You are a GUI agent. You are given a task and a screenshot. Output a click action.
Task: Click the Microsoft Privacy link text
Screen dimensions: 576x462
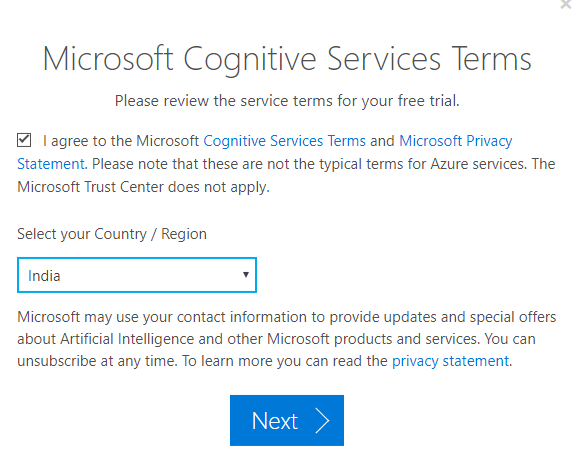(456, 141)
